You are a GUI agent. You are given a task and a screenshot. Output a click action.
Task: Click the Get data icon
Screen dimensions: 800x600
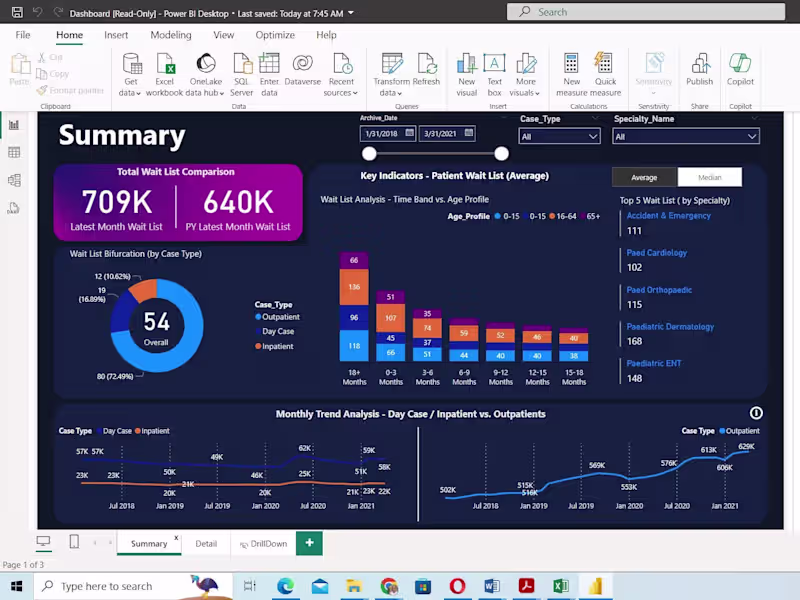click(131, 70)
